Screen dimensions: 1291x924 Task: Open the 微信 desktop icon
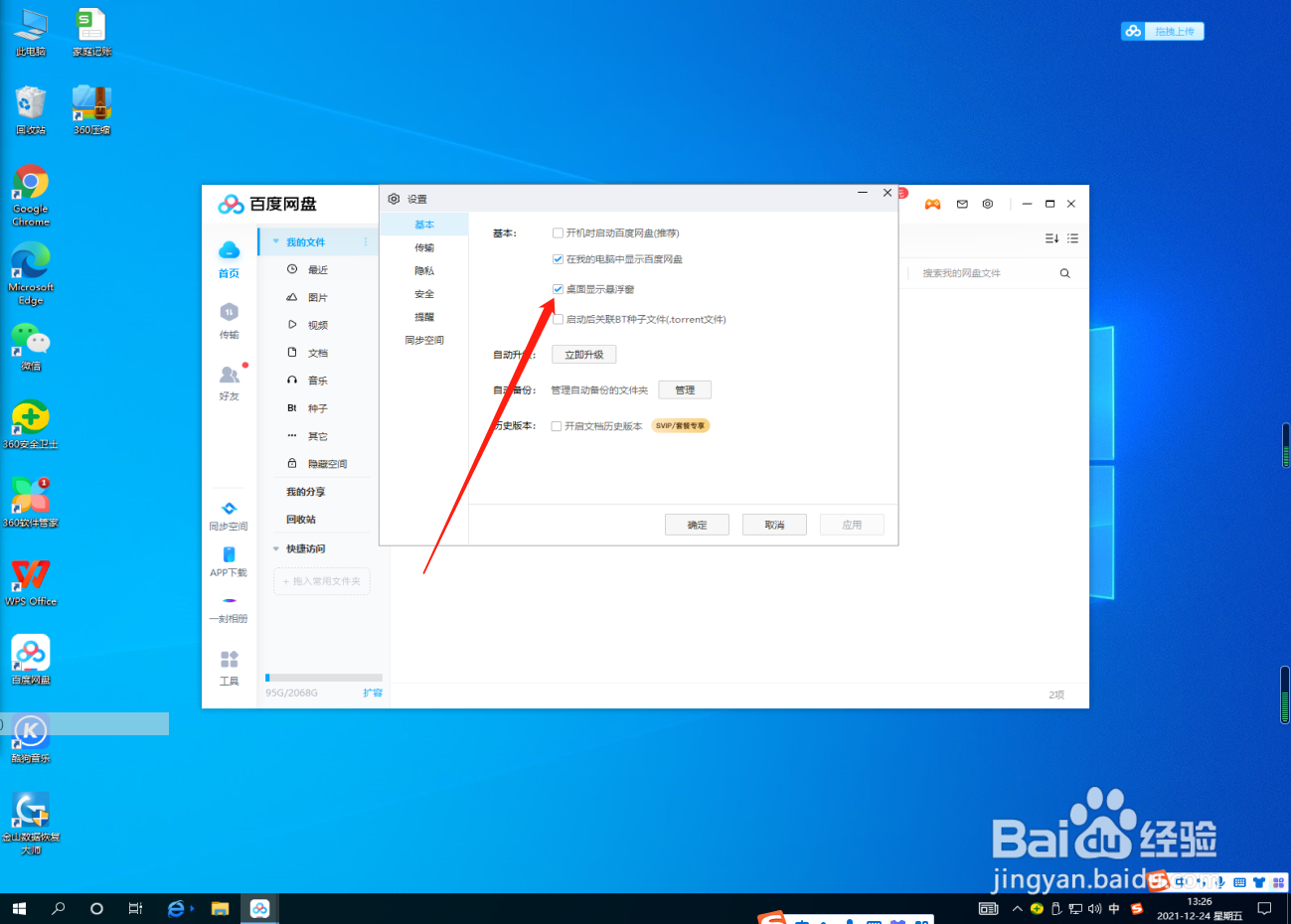click(31, 347)
